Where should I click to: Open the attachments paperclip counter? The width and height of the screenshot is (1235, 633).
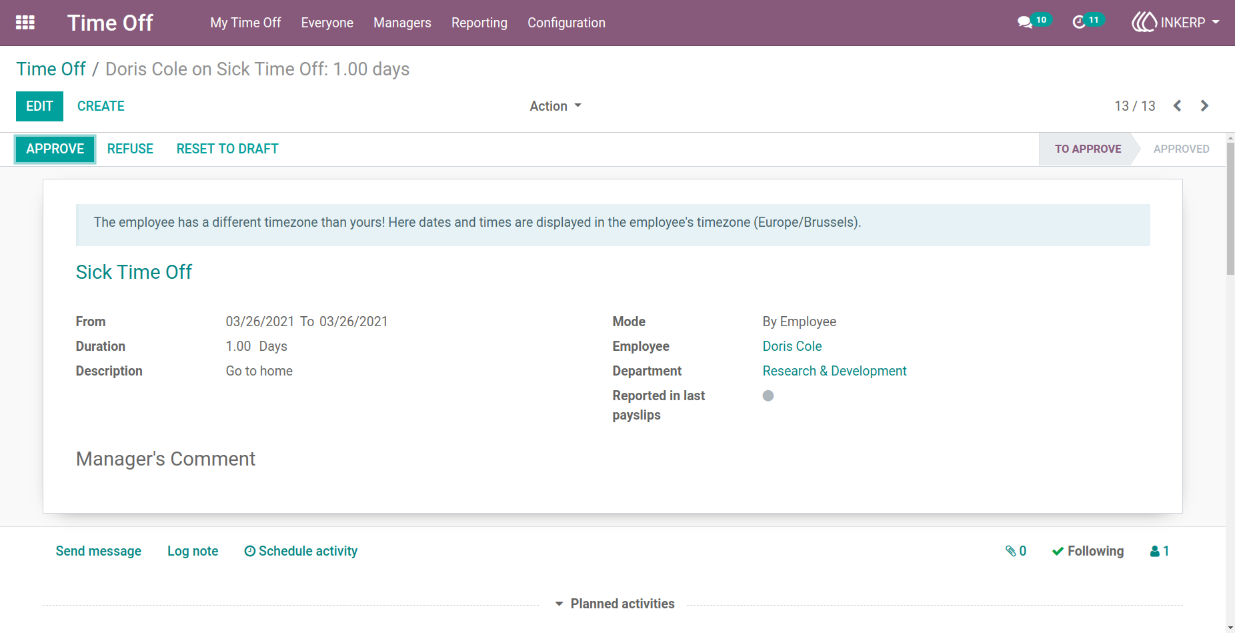pos(1016,551)
